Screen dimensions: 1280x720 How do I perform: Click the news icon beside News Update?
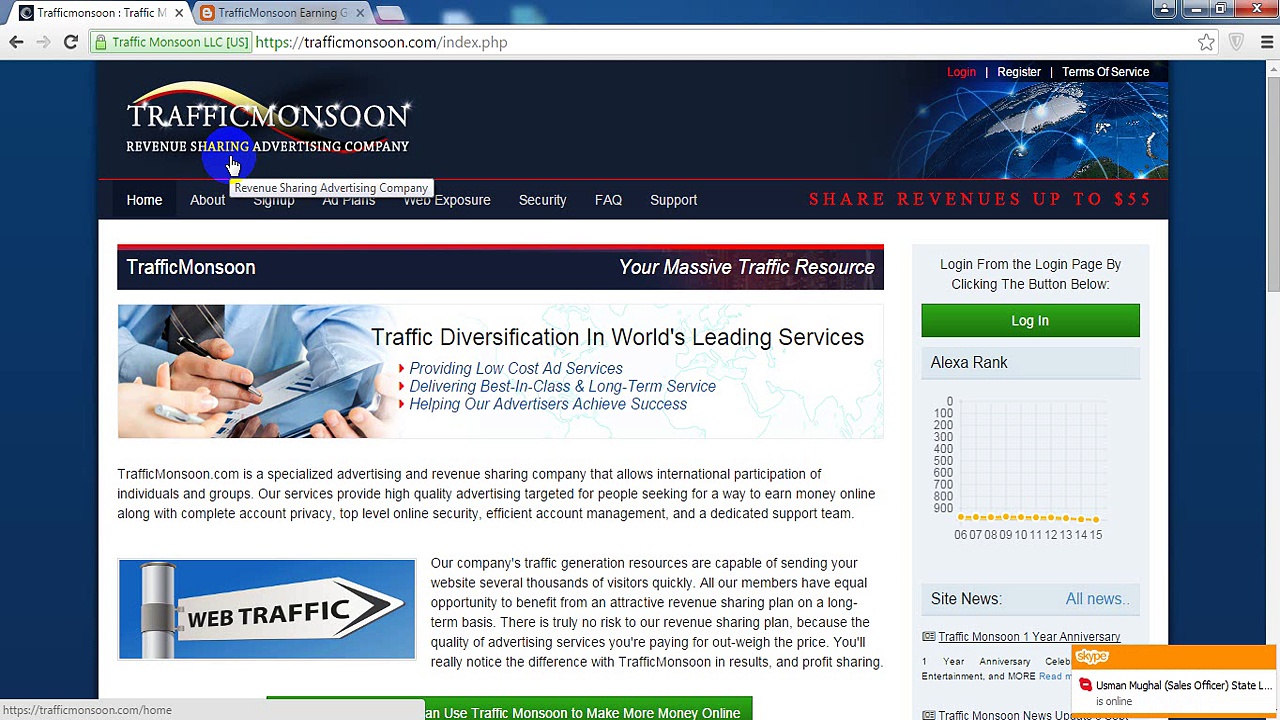tap(928, 715)
